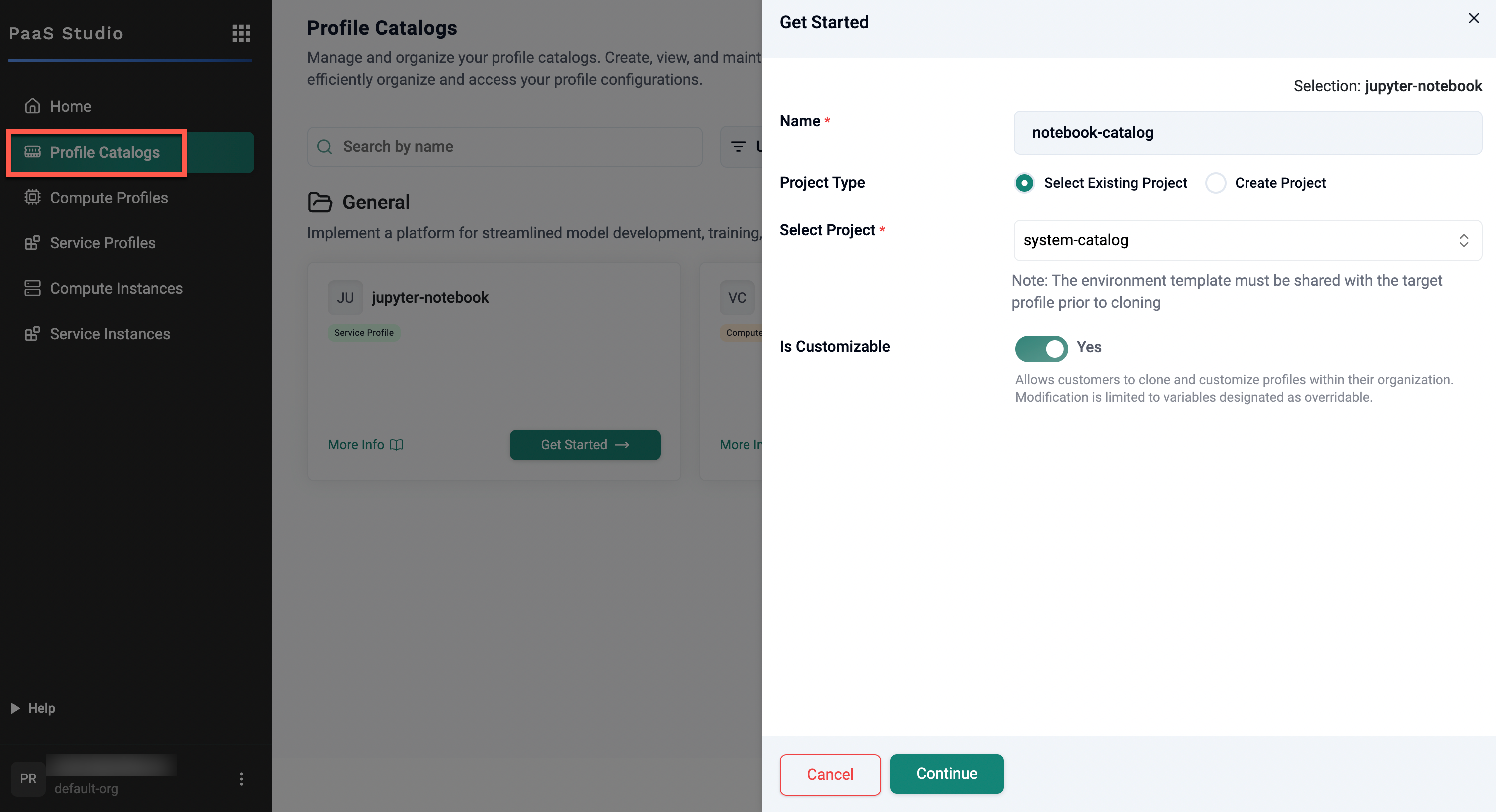This screenshot has width=1496, height=812.
Task: Open Compute Instances from the sidebar menu
Action: [116, 288]
